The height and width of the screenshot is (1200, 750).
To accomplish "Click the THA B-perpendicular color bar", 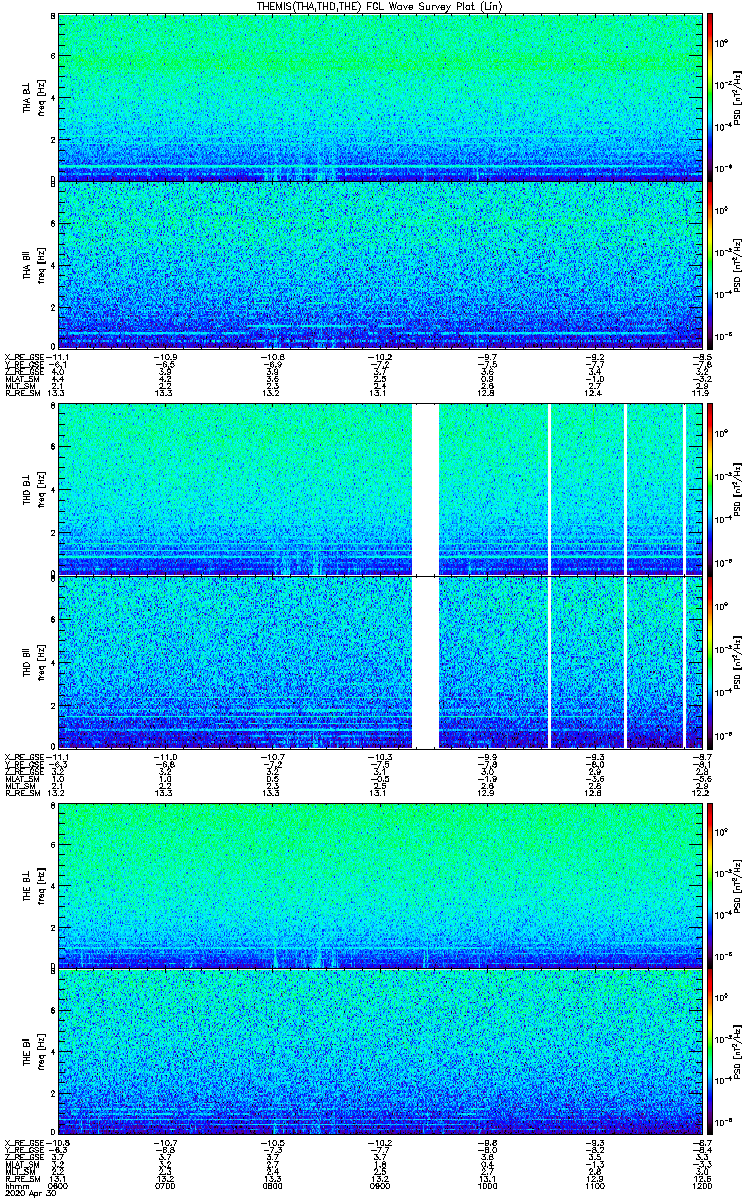I will pos(711,97).
